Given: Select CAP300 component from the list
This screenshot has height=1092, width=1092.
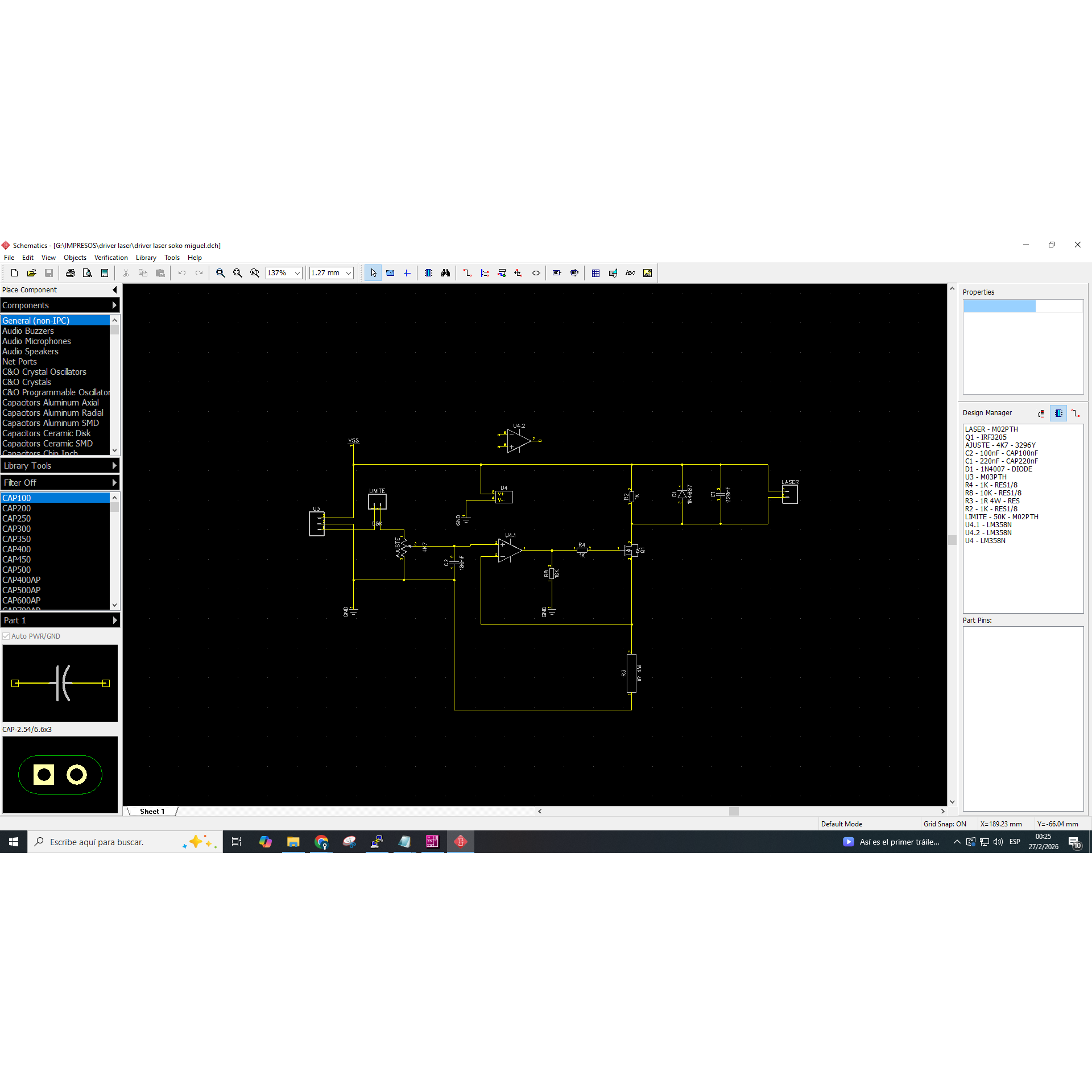Looking at the screenshot, I should point(16,529).
